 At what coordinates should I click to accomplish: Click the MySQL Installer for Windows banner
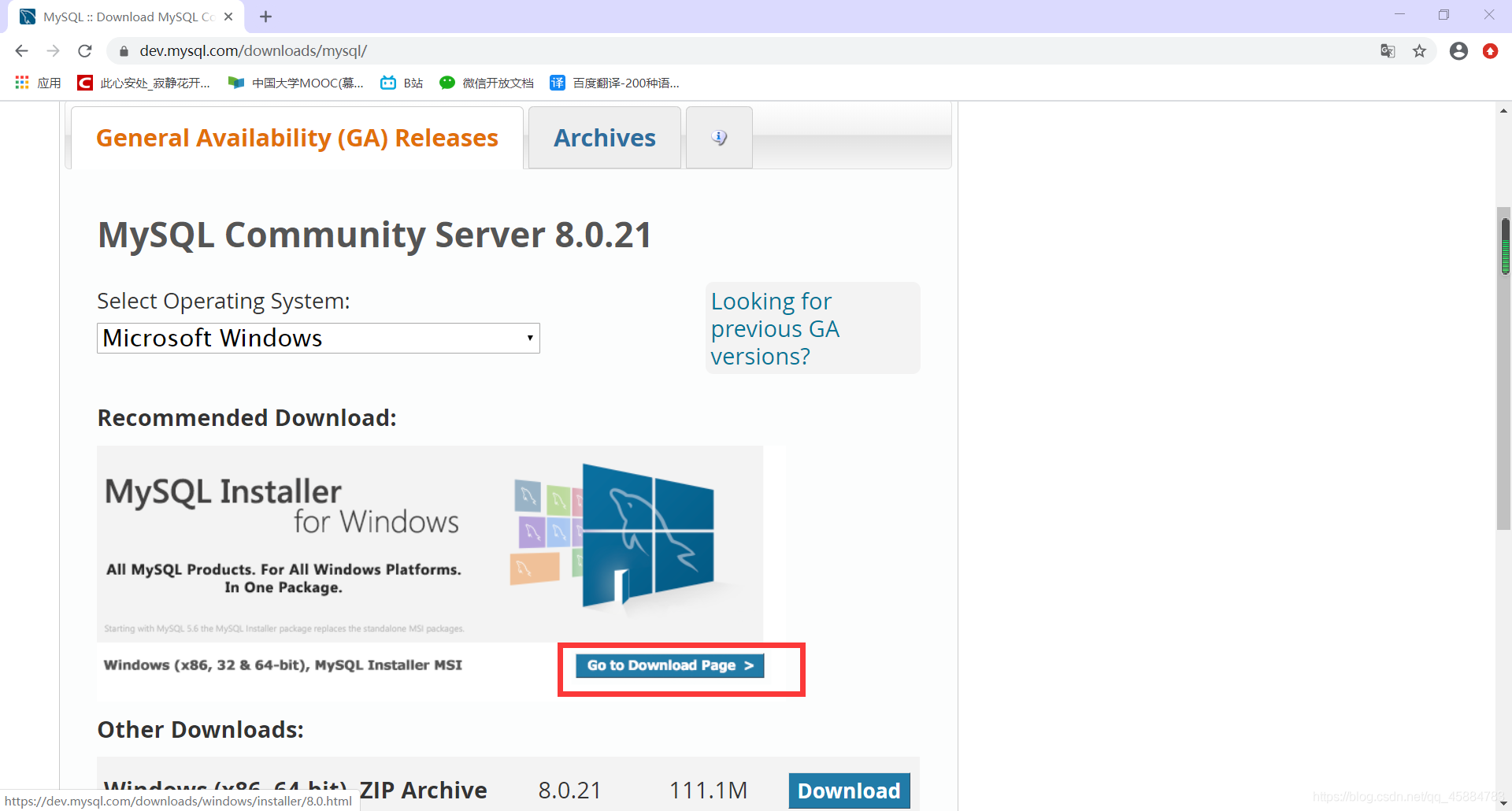click(430, 543)
